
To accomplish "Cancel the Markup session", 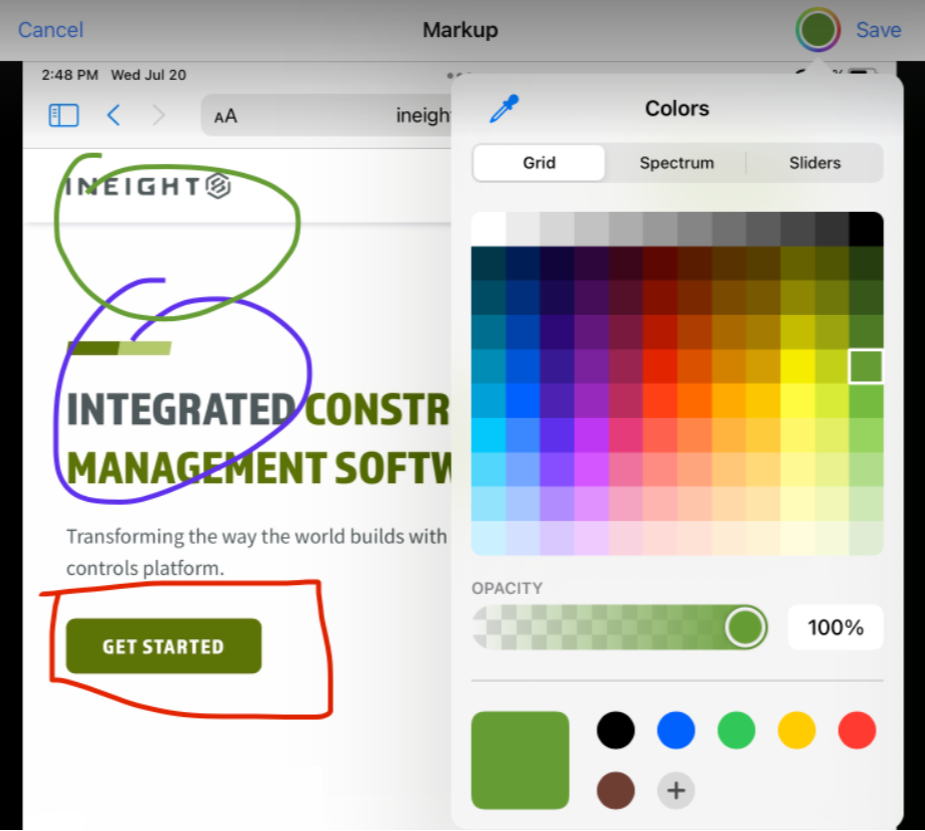I will pos(51,29).
